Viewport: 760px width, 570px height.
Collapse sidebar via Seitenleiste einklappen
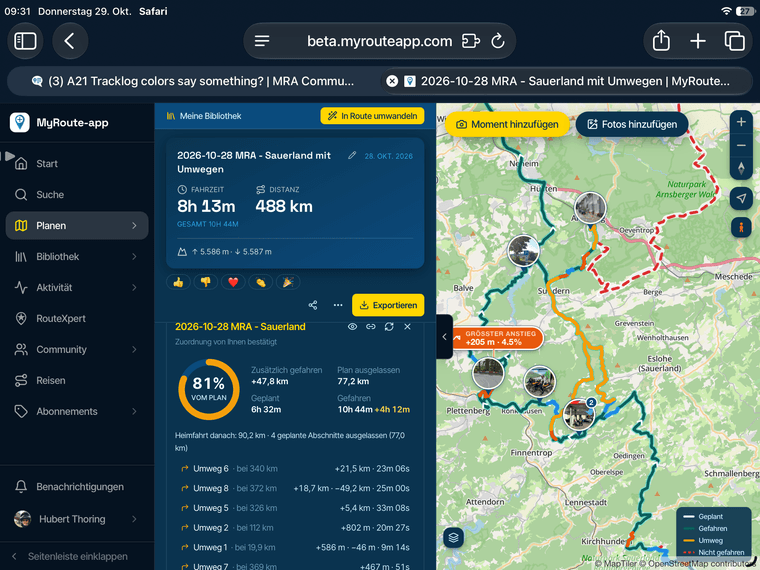(x=77, y=556)
